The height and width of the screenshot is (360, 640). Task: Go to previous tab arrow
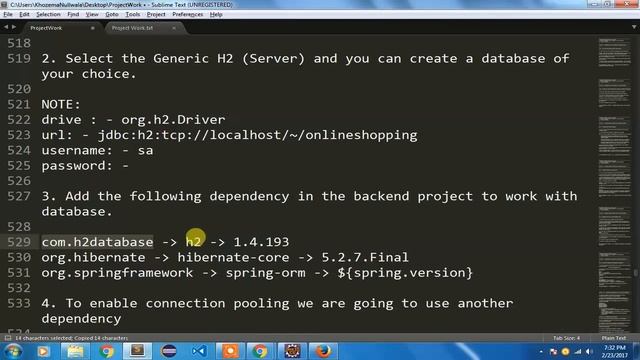tap(6, 27)
